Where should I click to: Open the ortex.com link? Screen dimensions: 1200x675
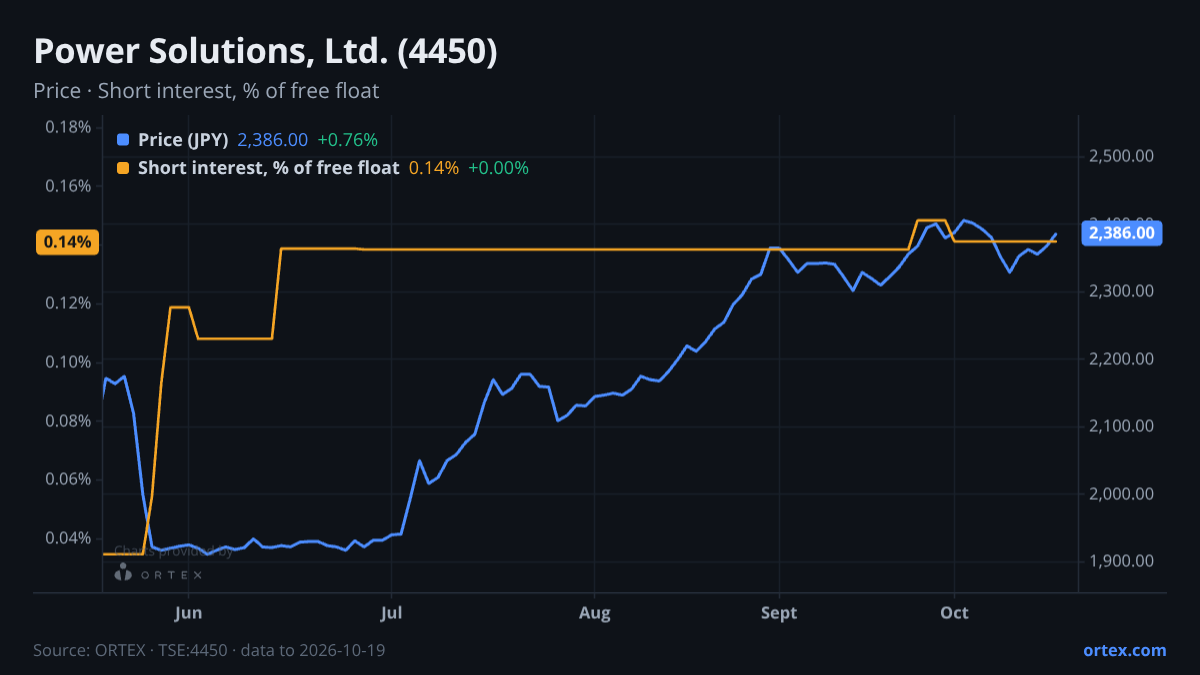click(1124, 650)
